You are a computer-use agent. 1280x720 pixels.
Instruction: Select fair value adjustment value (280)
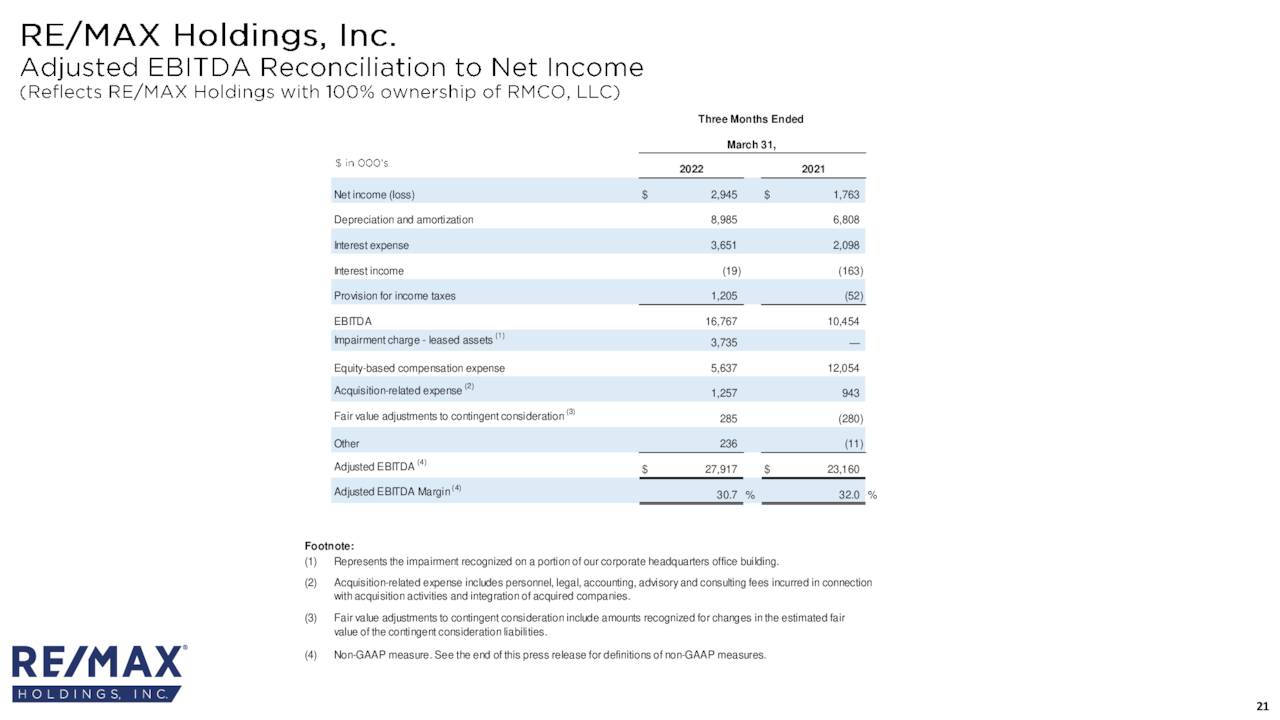[x=850, y=419]
